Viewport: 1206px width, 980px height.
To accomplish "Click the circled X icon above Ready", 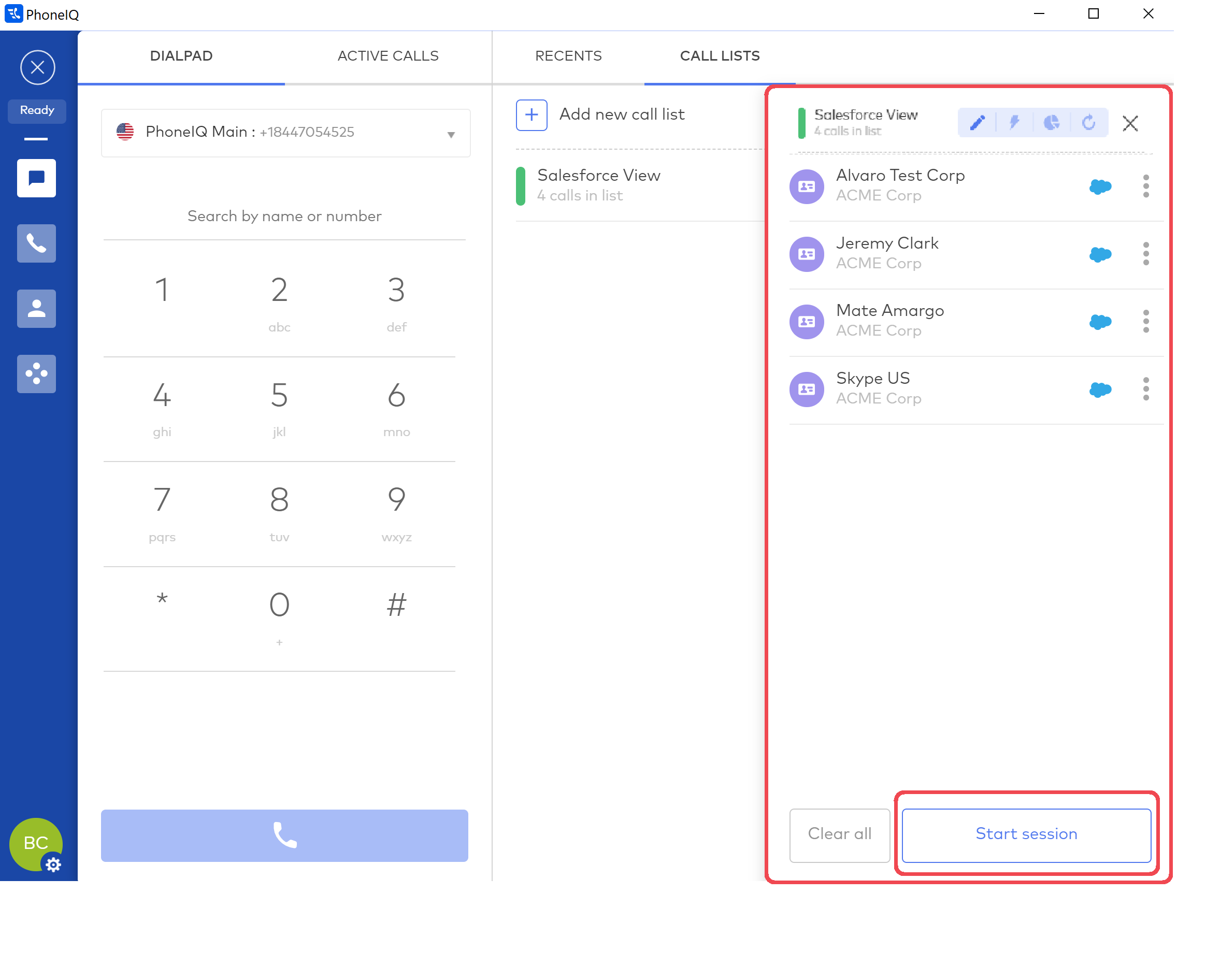I will click(37, 68).
